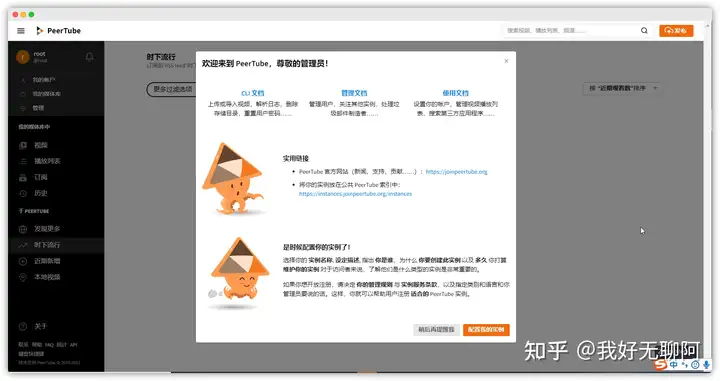
Task: Click the FAQ footer link
Action: coord(49,345)
